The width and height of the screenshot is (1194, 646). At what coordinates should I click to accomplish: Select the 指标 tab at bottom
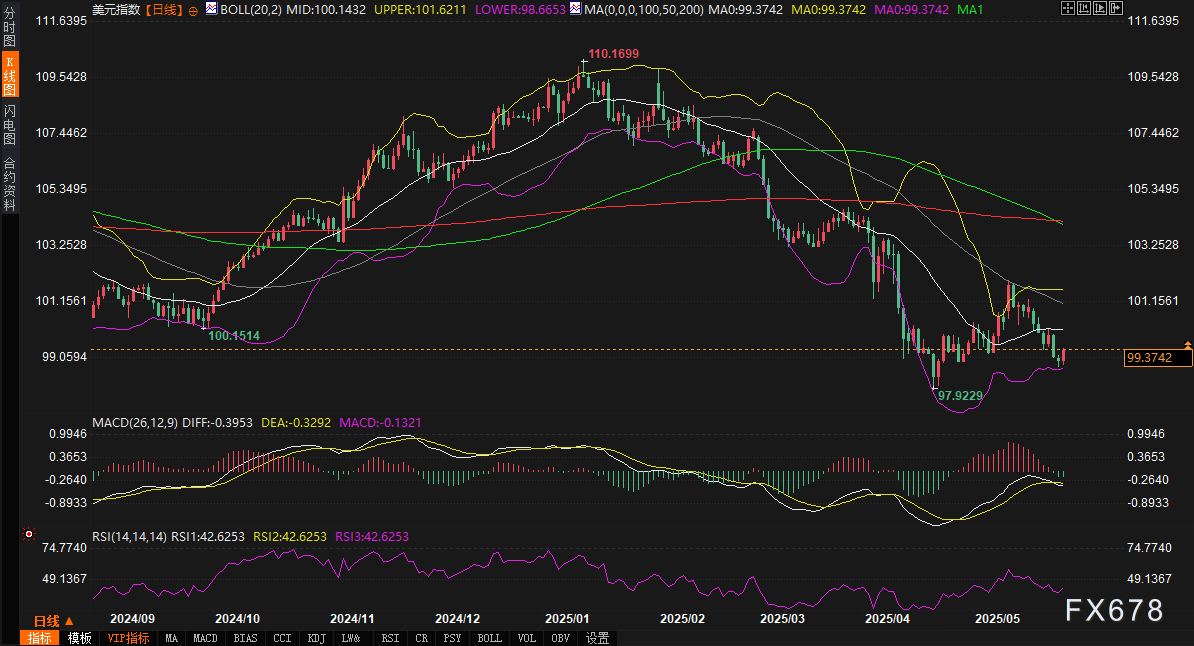point(40,638)
